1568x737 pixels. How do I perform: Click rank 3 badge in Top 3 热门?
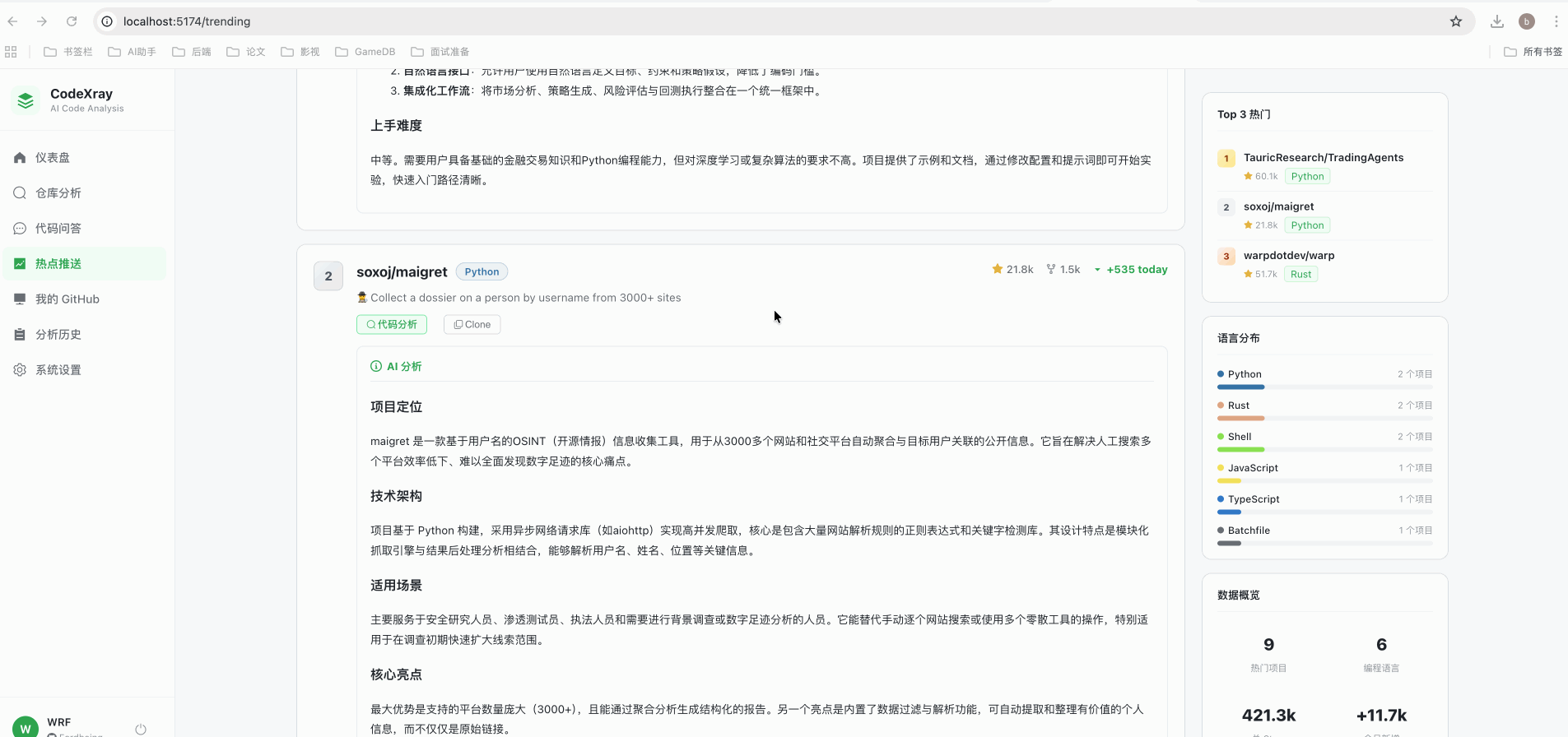[1226, 256]
